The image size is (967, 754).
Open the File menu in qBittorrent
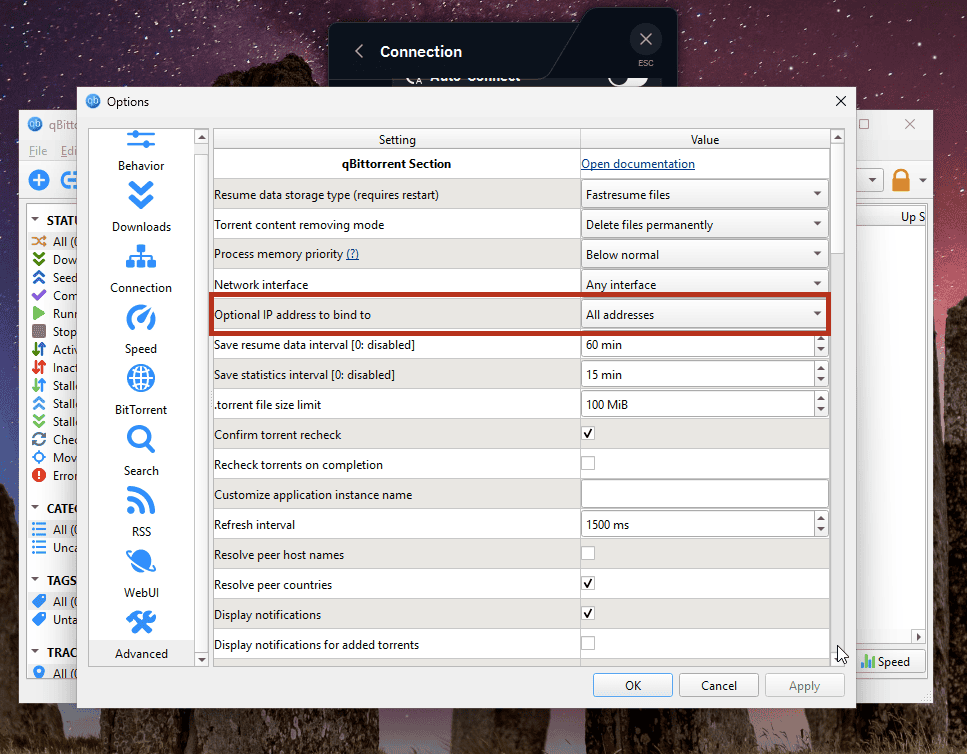coord(38,151)
